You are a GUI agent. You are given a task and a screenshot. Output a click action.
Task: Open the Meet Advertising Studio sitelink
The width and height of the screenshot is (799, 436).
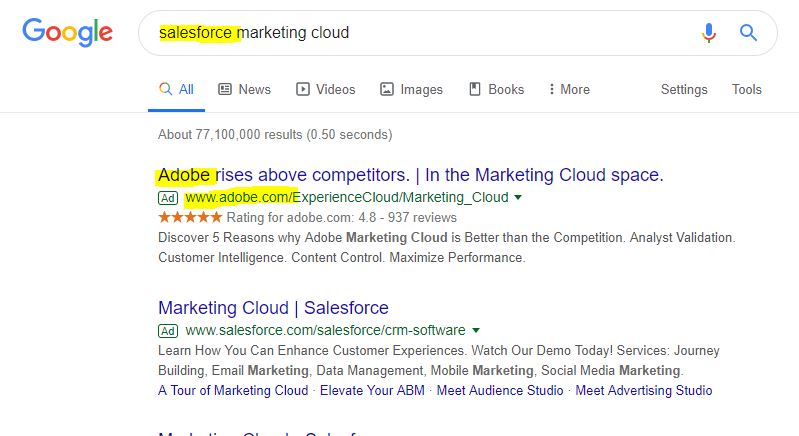(644, 390)
